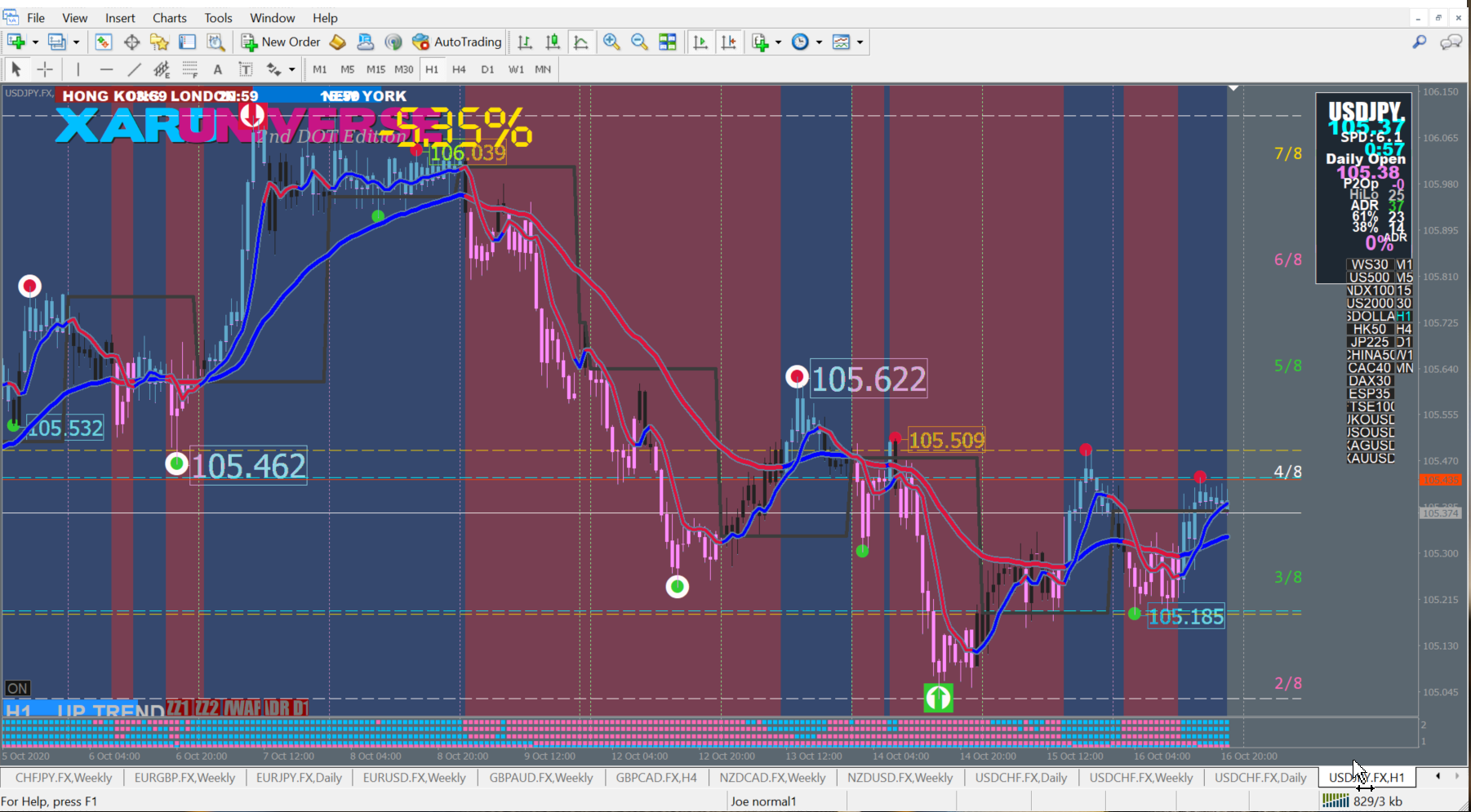Click the cloud hosting icon

pyautogui.click(x=365, y=42)
